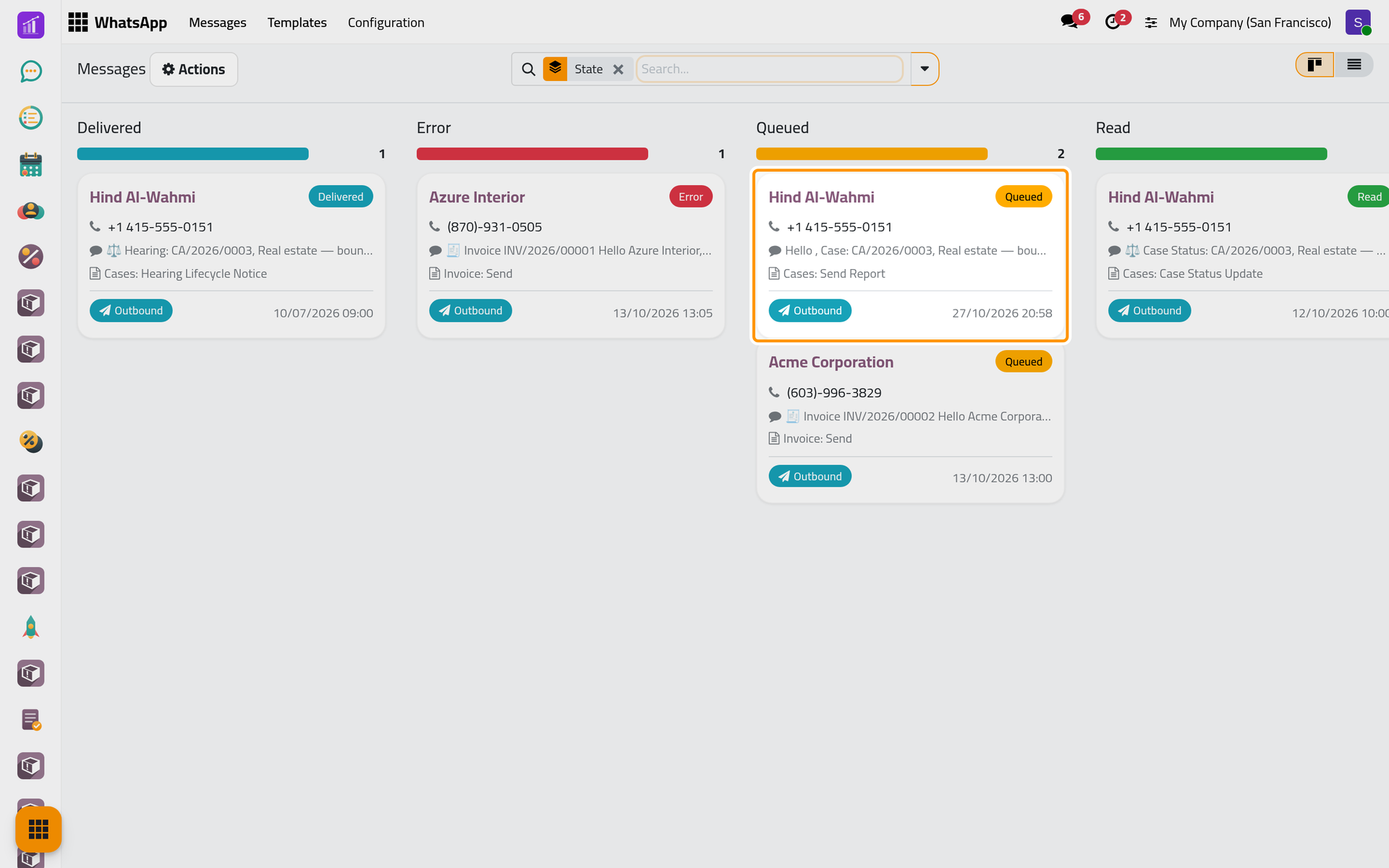The height and width of the screenshot is (868, 1389).
Task: Open Hind Al-Wahmi card in Read column
Action: (x=1243, y=255)
